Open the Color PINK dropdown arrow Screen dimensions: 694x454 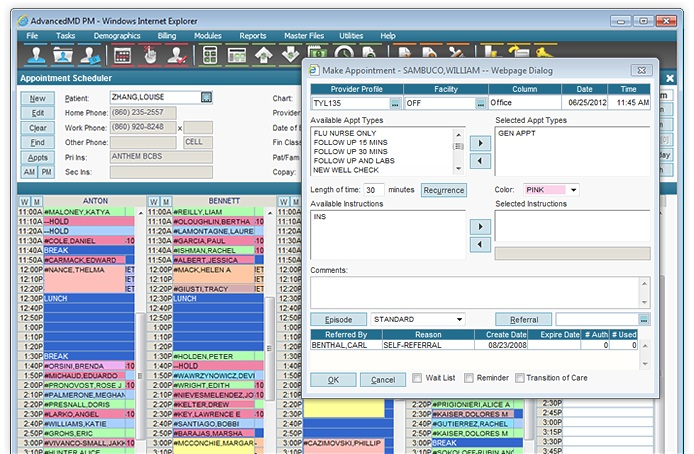pyautogui.click(x=573, y=190)
